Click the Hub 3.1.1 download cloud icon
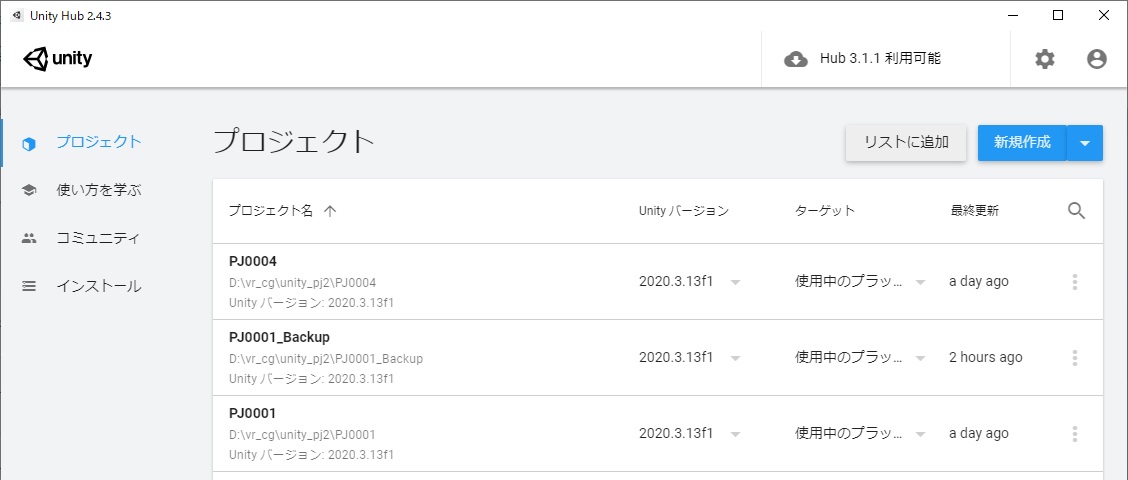Screen dimensions: 1128x480 [795, 59]
